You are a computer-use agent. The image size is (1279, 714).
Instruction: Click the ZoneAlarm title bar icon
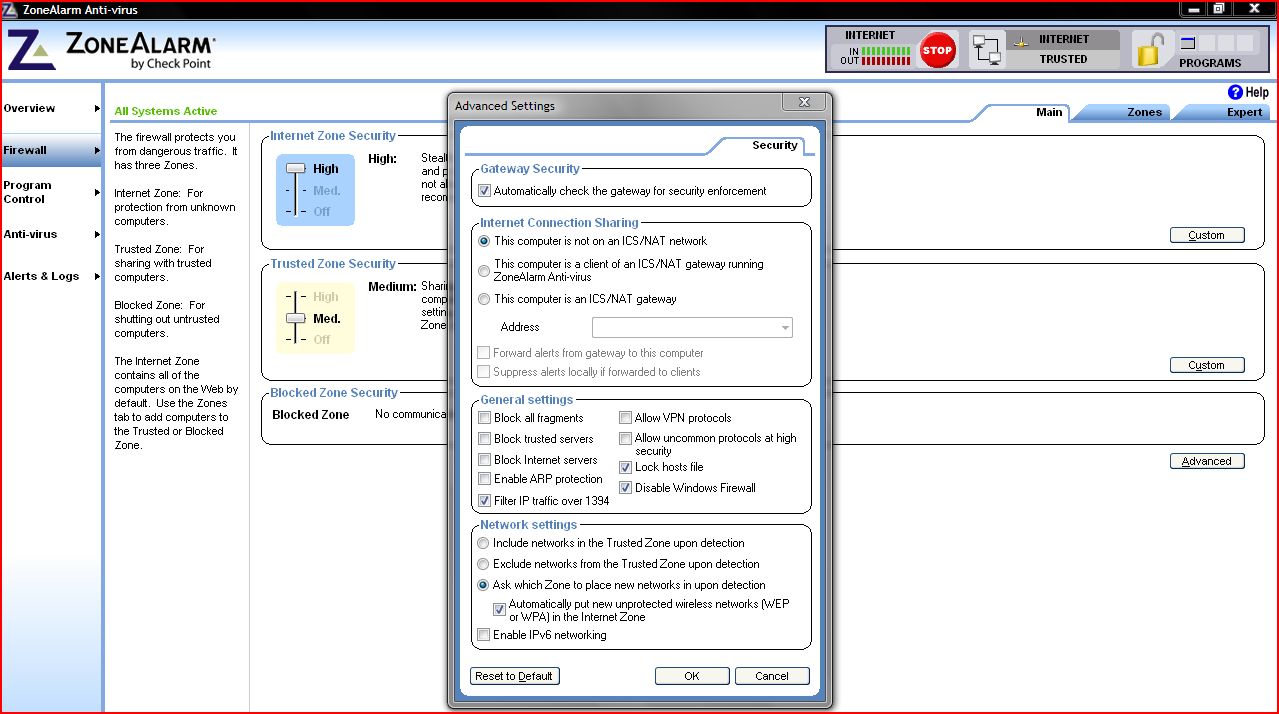[9, 9]
